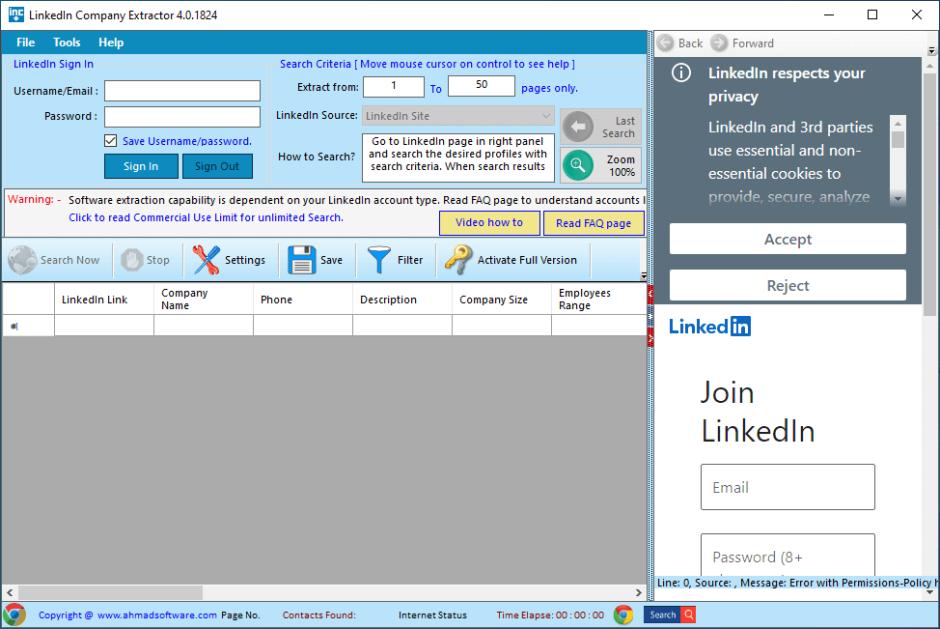
Task: Click the Video how to button
Action: [x=489, y=222]
